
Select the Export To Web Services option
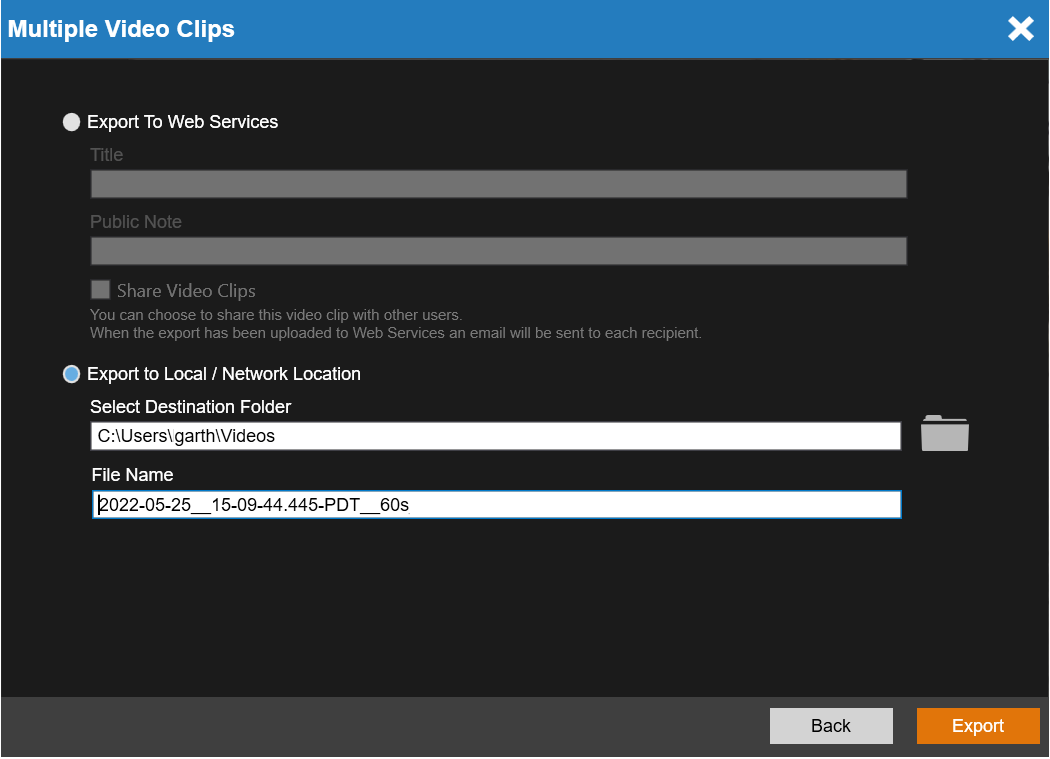point(71,121)
